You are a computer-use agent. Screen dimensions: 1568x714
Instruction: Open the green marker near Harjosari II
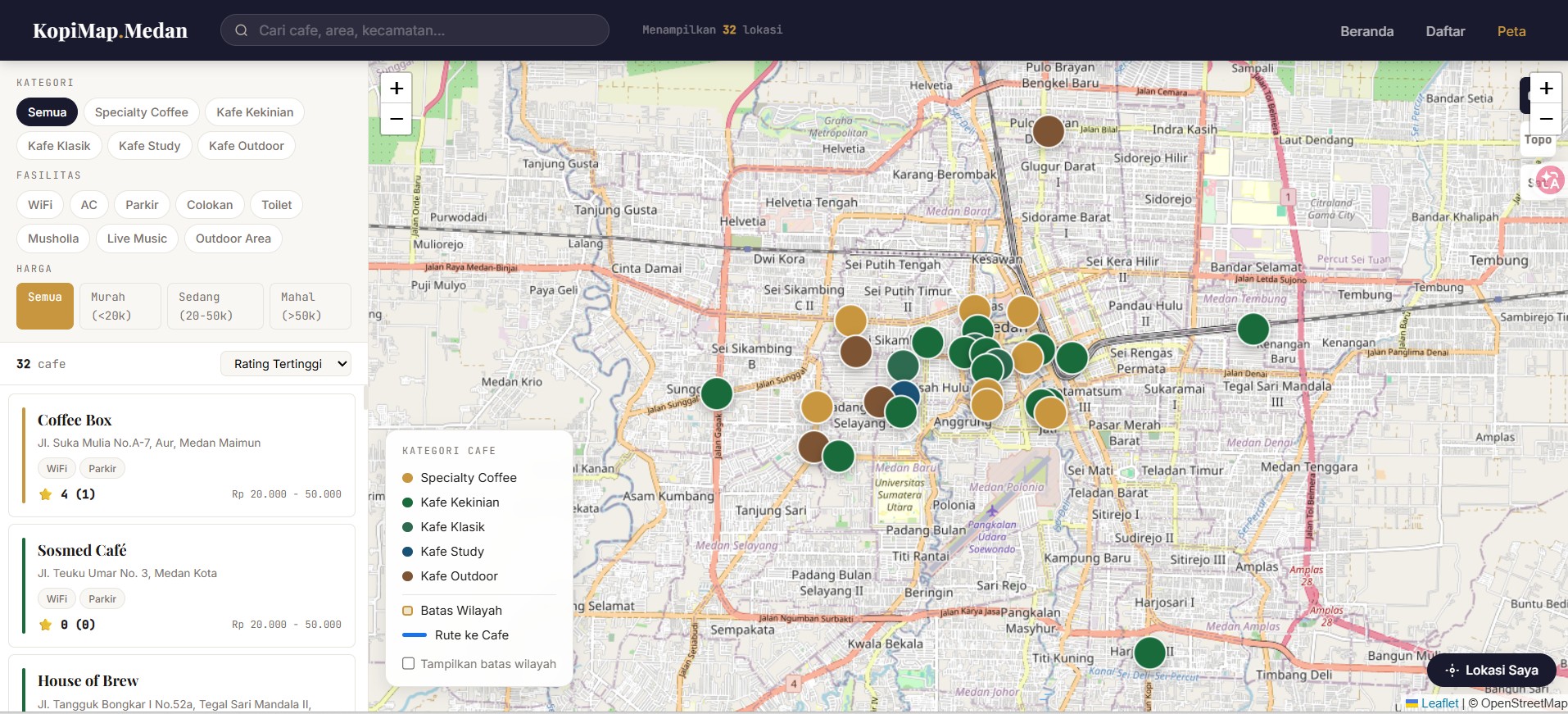1150,653
